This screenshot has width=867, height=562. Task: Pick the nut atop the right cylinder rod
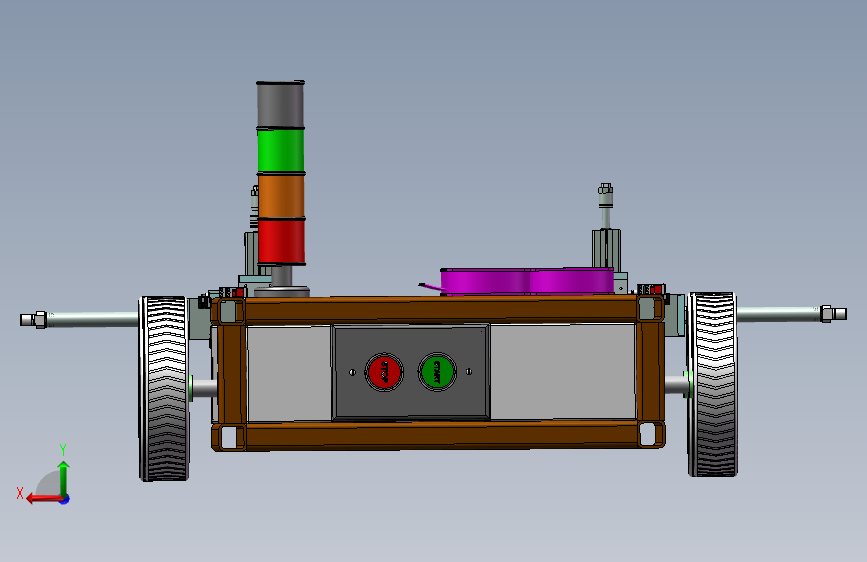click(605, 189)
